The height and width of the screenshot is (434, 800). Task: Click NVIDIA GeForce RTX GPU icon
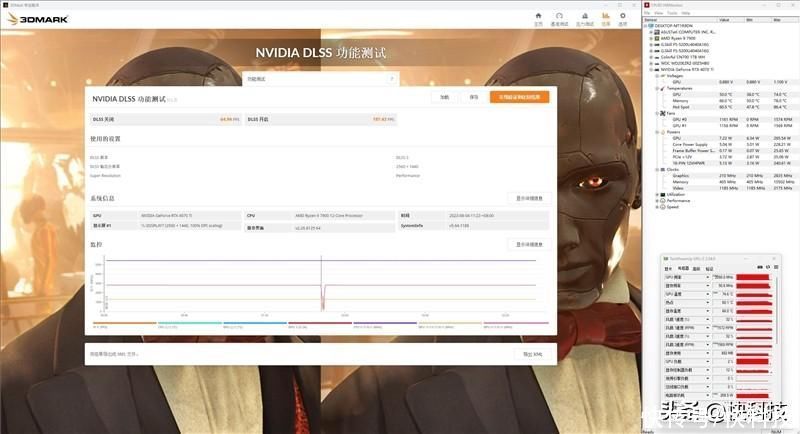(x=657, y=69)
